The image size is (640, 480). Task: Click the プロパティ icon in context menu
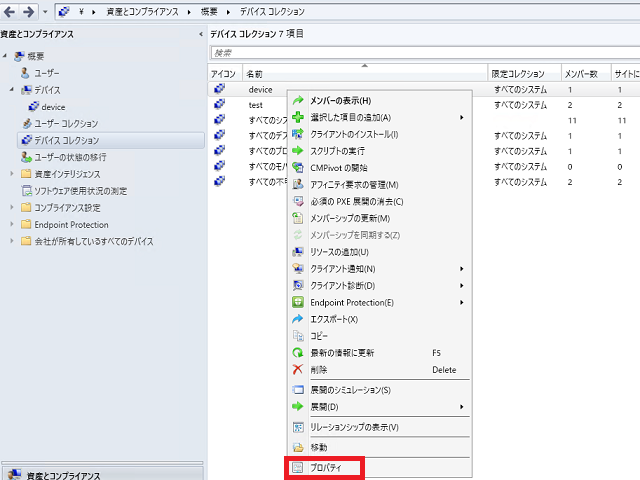point(298,467)
